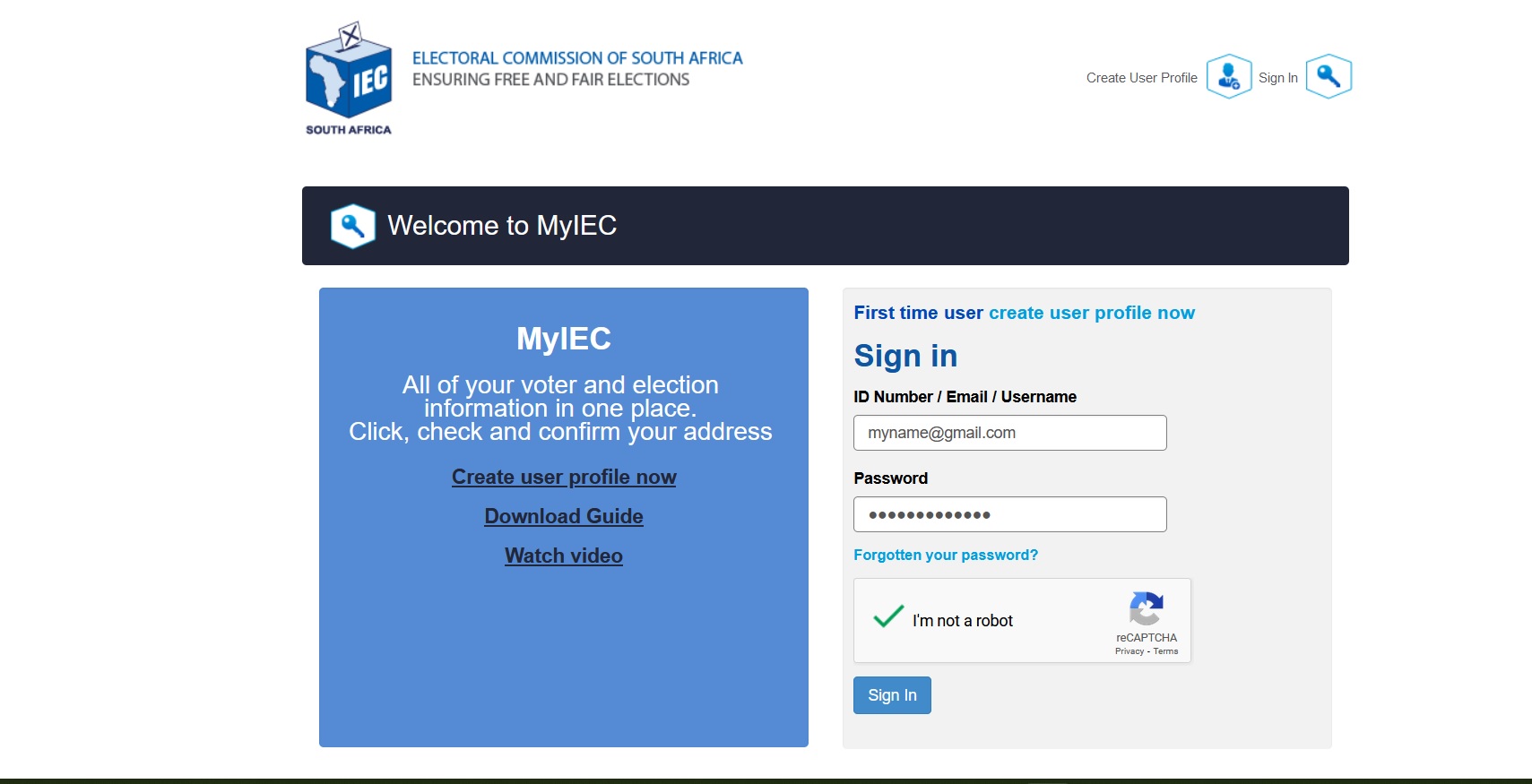Click the Electoral Commission of South Africa title

(x=577, y=58)
